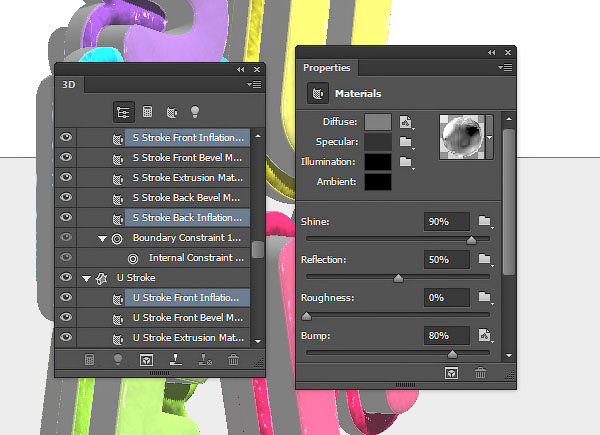Image resolution: width=600 pixels, height=435 pixels.
Task: Switch to the 3D tab
Action: pyautogui.click(x=69, y=85)
